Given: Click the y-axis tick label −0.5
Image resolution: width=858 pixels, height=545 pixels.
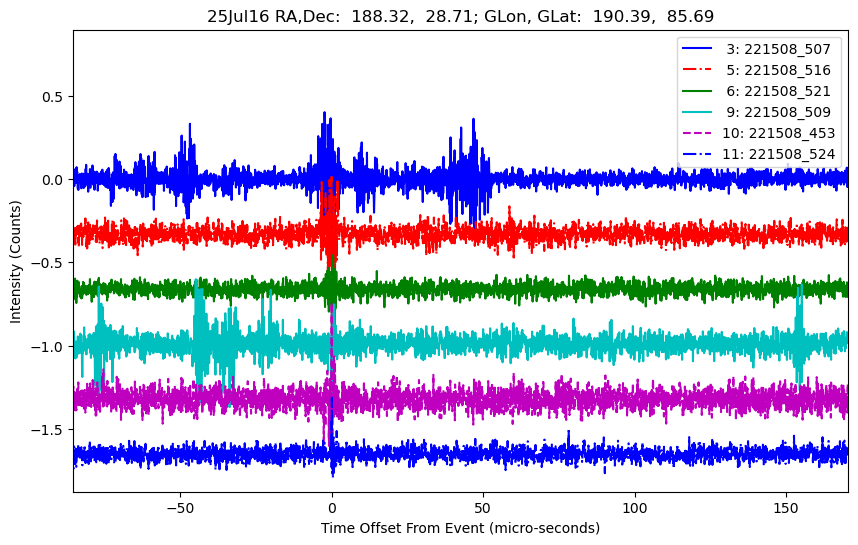Looking at the screenshot, I should coord(48,263).
